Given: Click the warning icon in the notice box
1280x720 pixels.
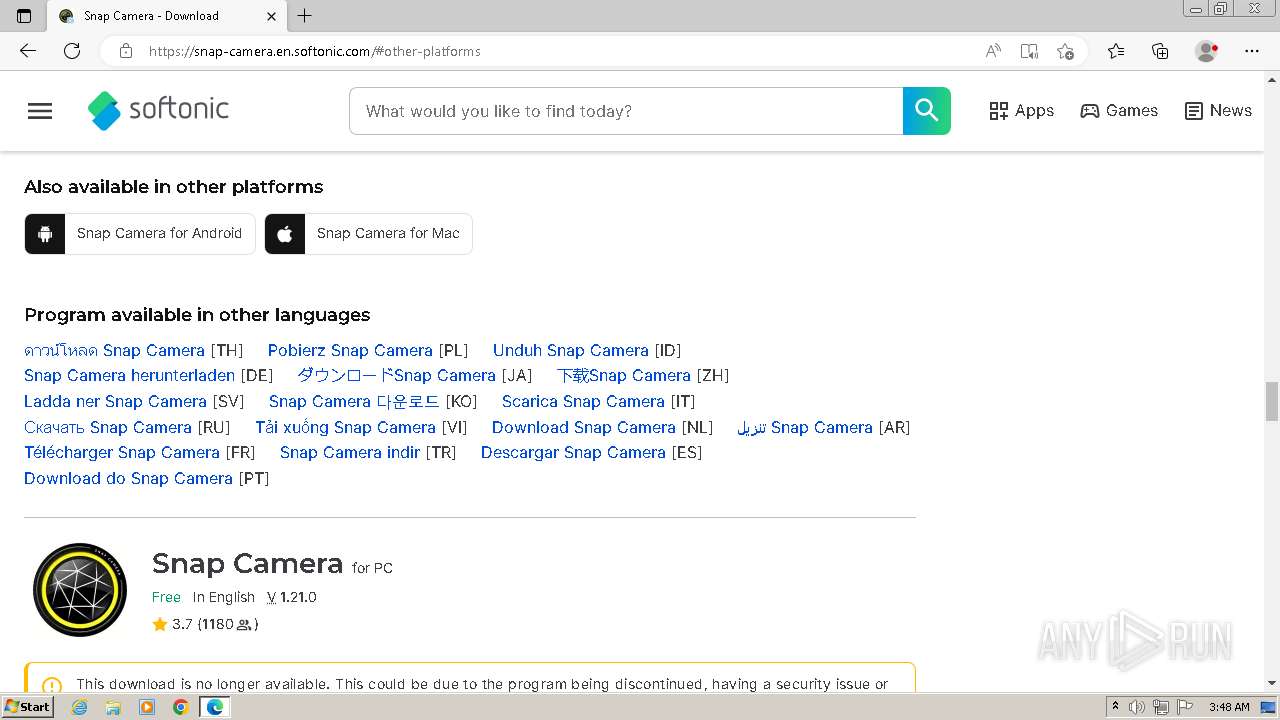Looking at the screenshot, I should pyautogui.click(x=52, y=686).
